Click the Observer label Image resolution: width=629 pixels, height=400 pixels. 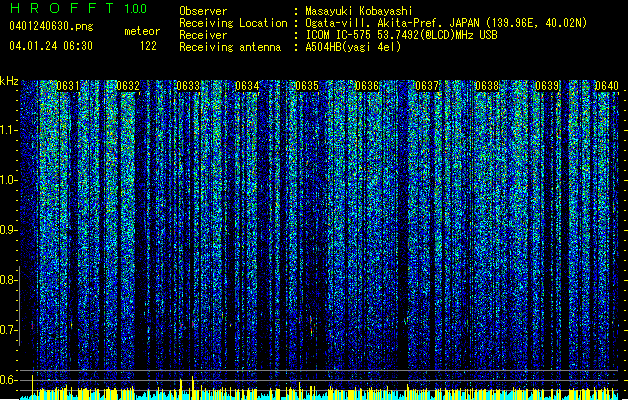203,11
